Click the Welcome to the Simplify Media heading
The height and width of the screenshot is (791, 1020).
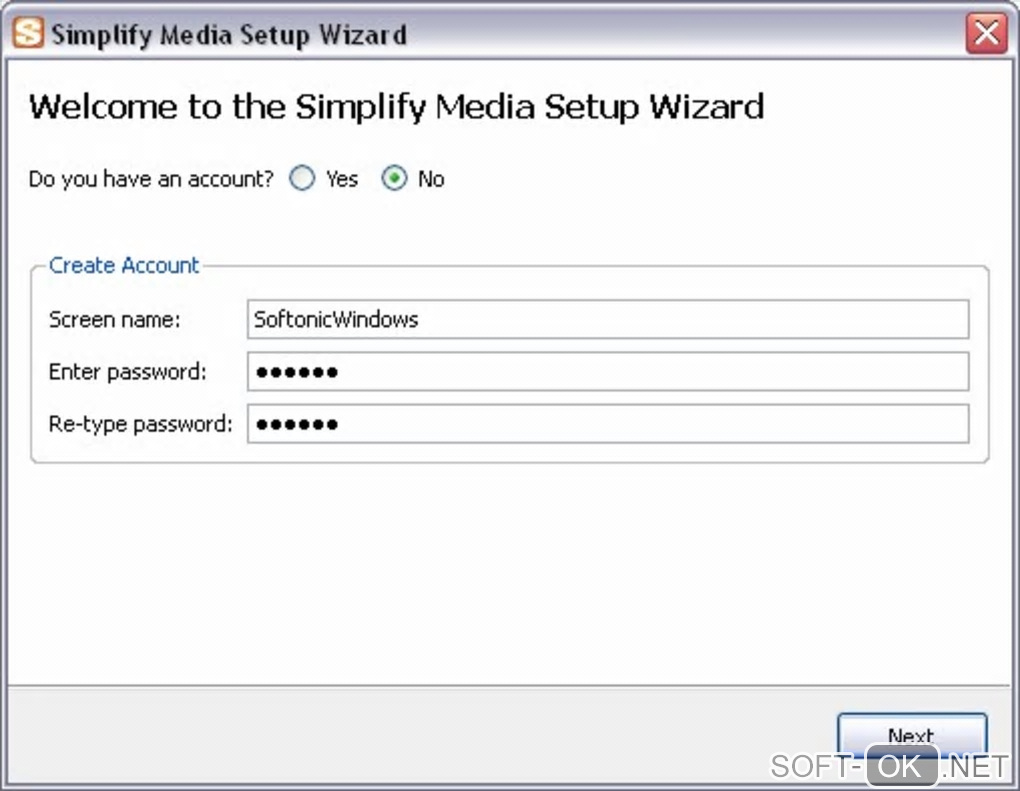(396, 106)
